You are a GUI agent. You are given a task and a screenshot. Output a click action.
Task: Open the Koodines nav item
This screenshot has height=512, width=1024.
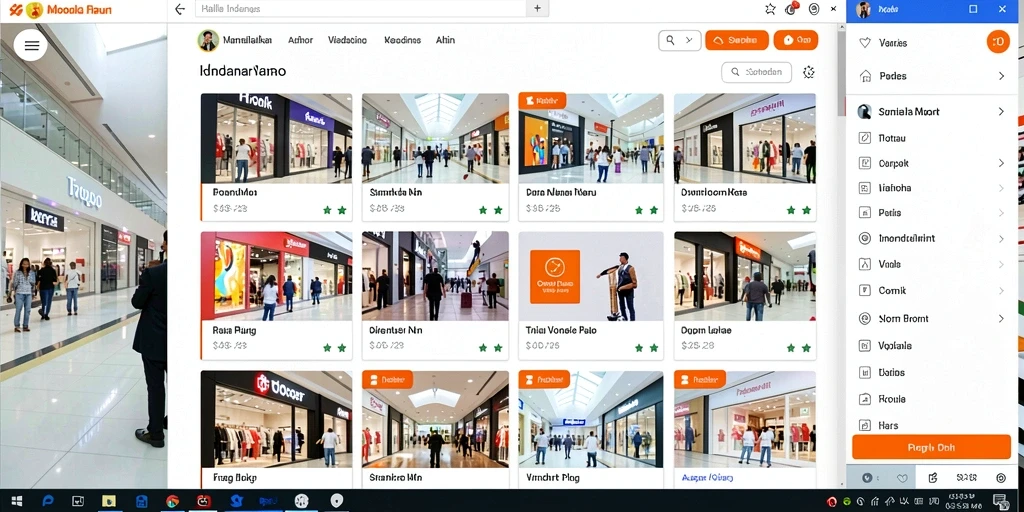click(x=402, y=40)
